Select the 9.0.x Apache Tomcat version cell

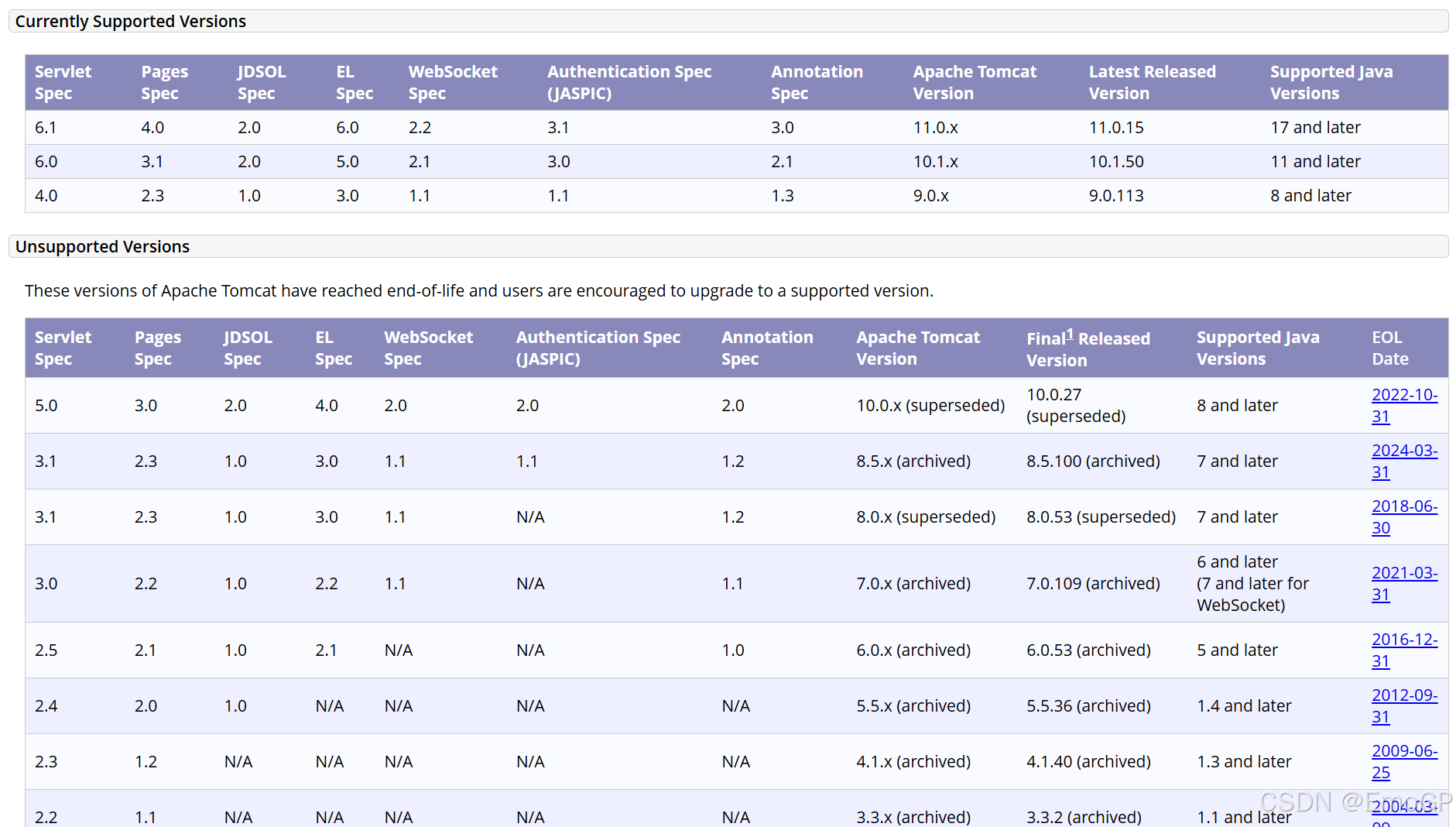click(930, 196)
